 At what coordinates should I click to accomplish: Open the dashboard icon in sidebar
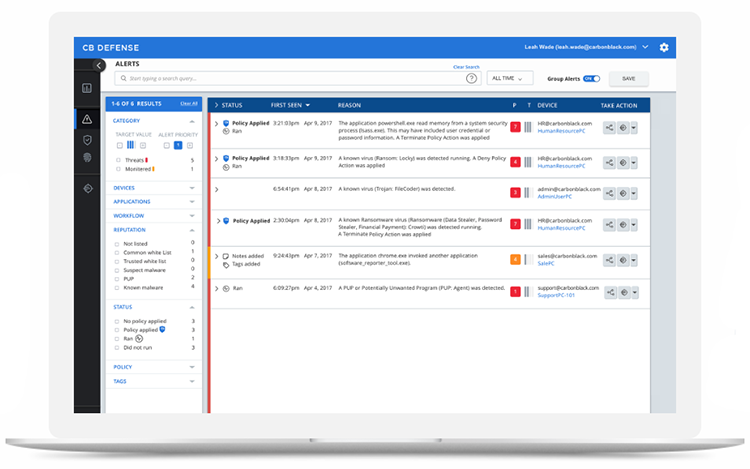87,88
